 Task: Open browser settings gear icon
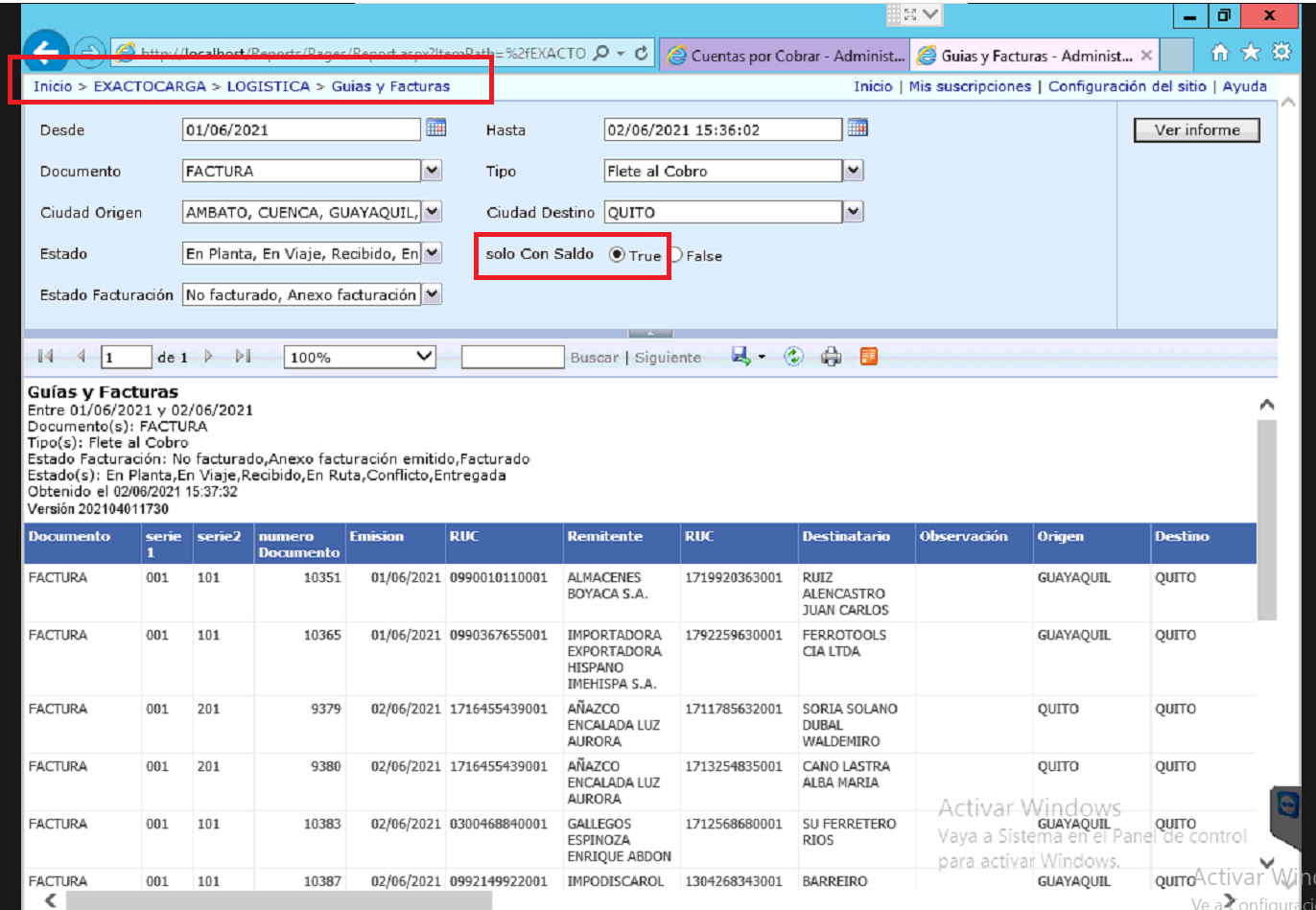click(x=1281, y=53)
